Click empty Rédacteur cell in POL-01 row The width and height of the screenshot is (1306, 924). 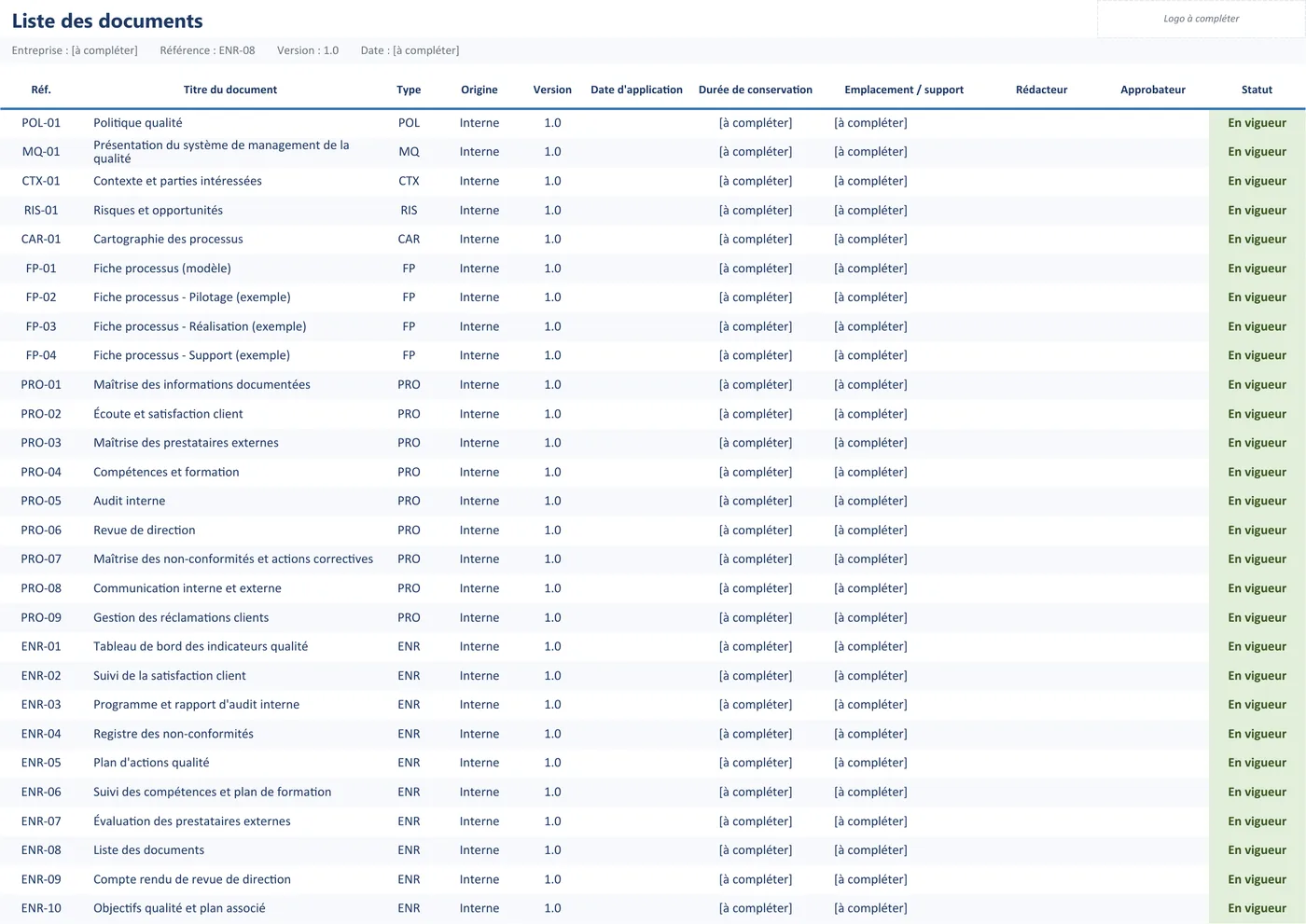pos(1042,123)
